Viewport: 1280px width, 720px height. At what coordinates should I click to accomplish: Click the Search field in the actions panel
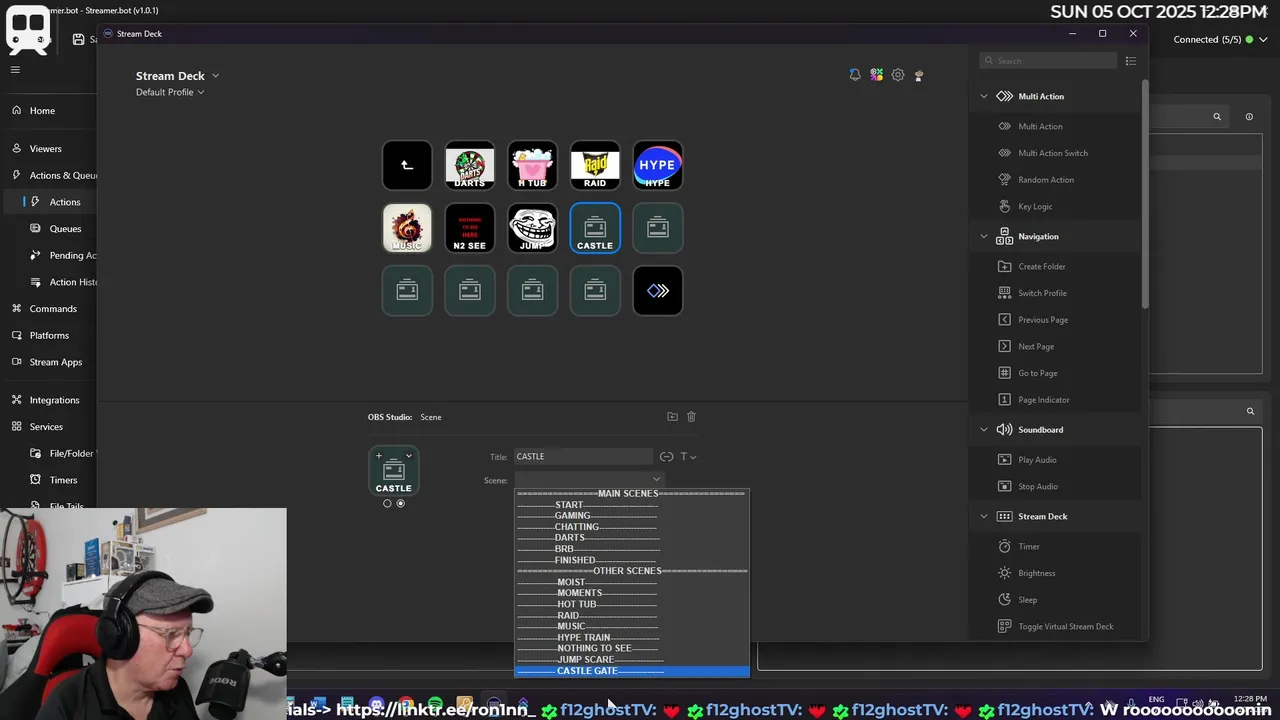[1048, 61]
